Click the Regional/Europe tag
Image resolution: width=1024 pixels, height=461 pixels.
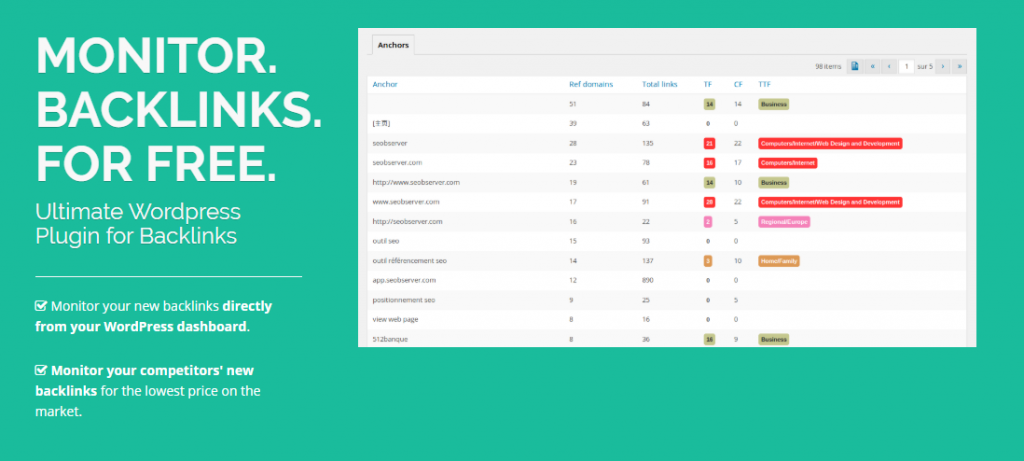pyautogui.click(x=784, y=221)
